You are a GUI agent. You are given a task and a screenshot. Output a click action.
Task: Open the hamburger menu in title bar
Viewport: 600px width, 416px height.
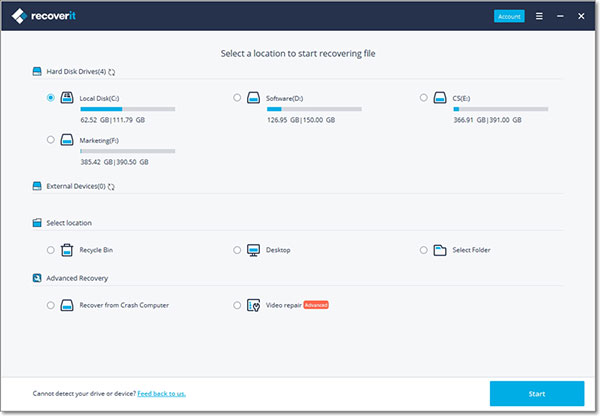539,16
